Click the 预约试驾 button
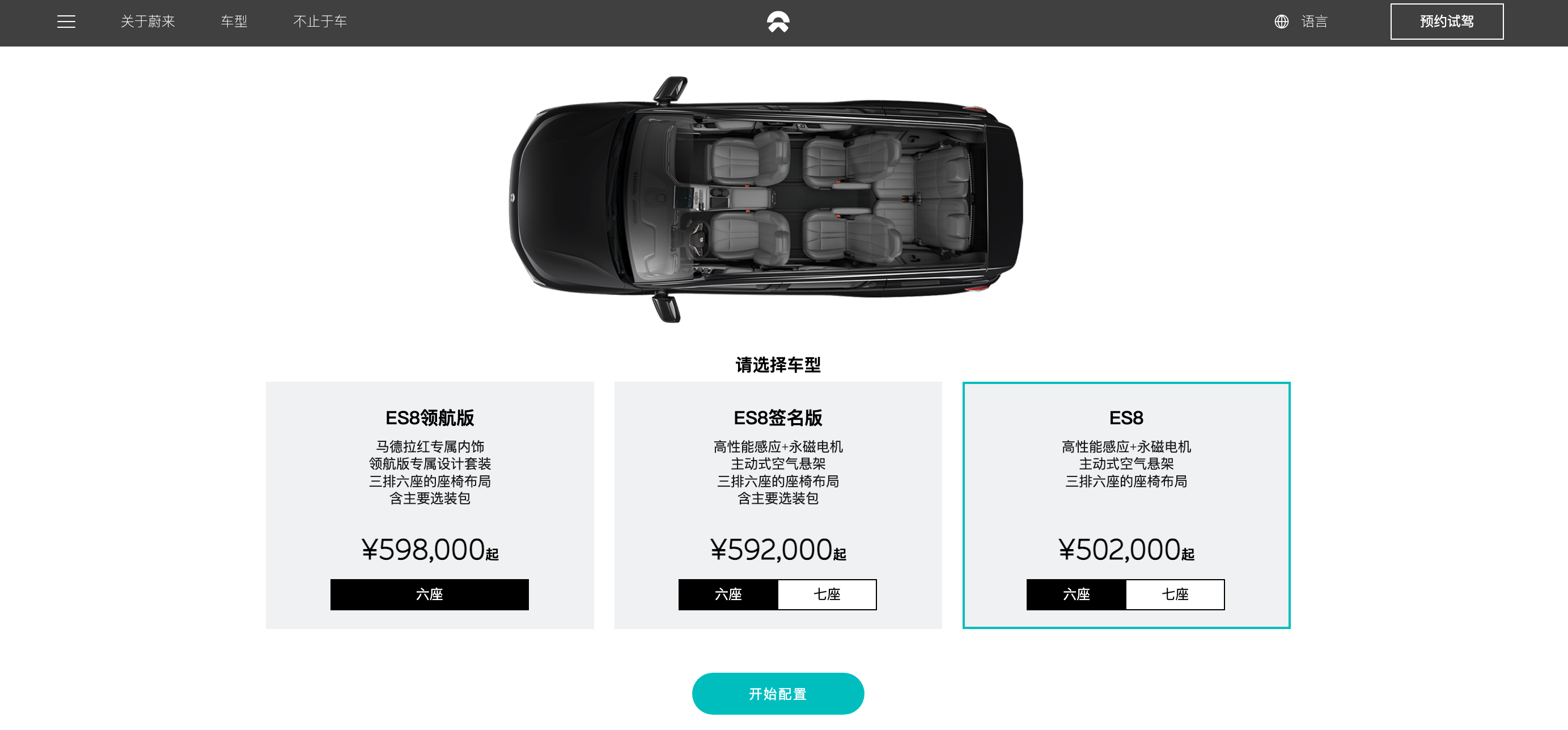Image resolution: width=1568 pixels, height=730 pixels. pyautogui.click(x=1446, y=22)
